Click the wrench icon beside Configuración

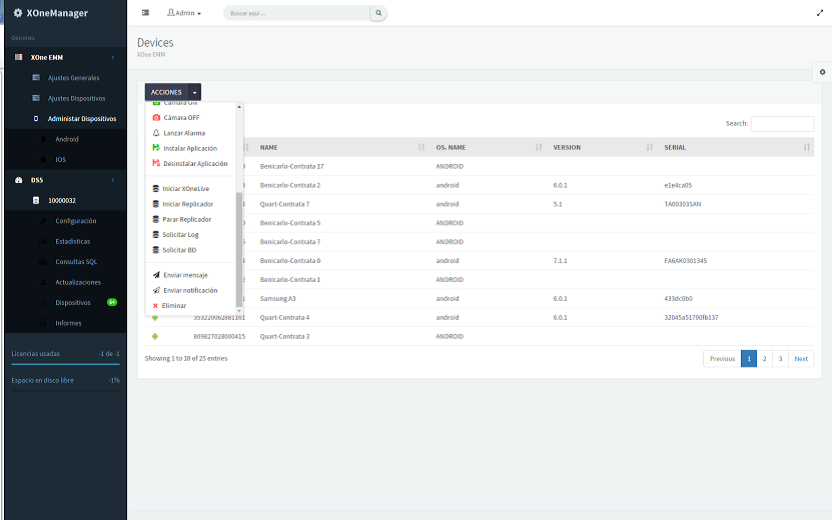click(44, 221)
